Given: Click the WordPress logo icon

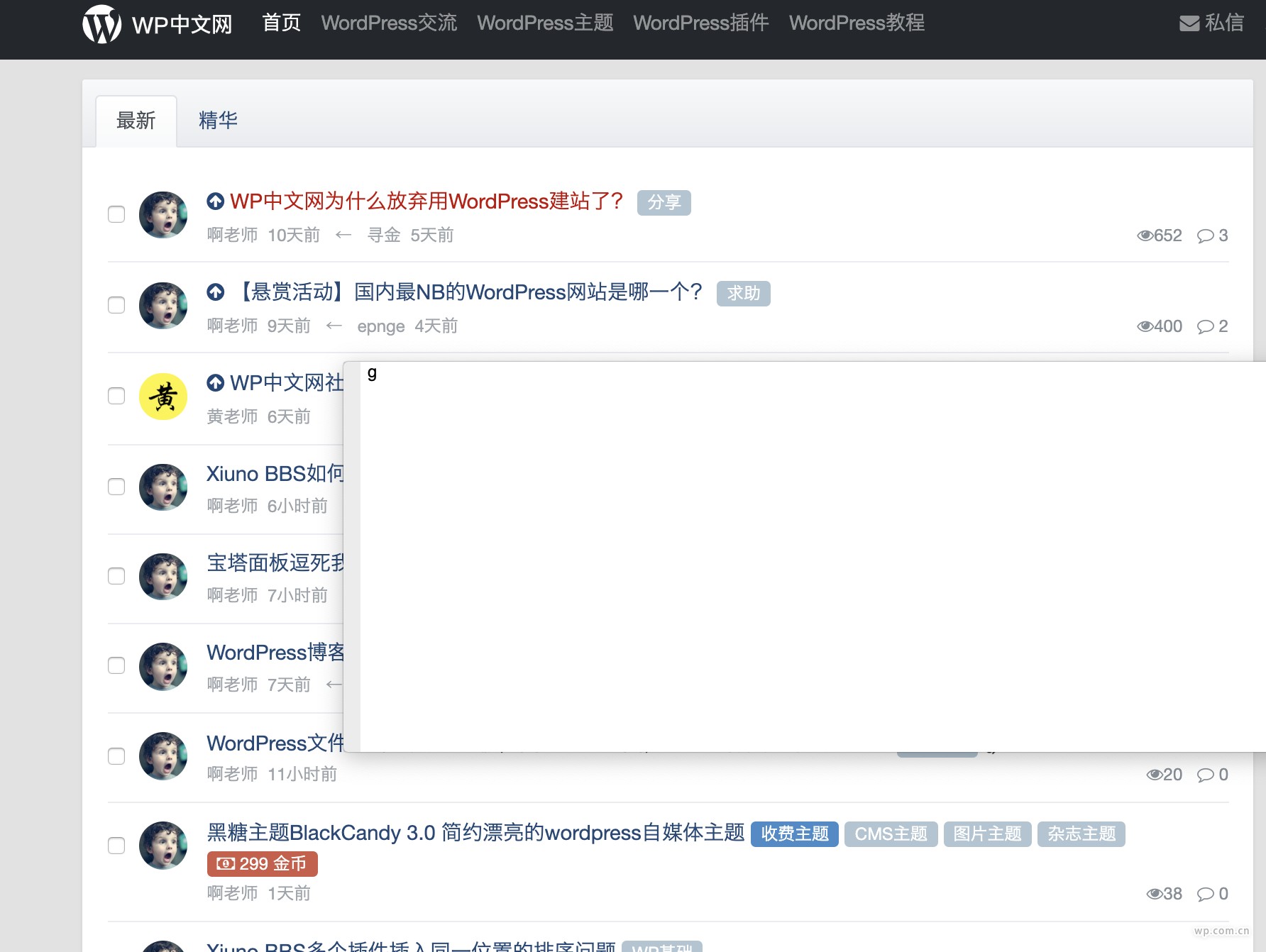Looking at the screenshot, I should [102, 24].
